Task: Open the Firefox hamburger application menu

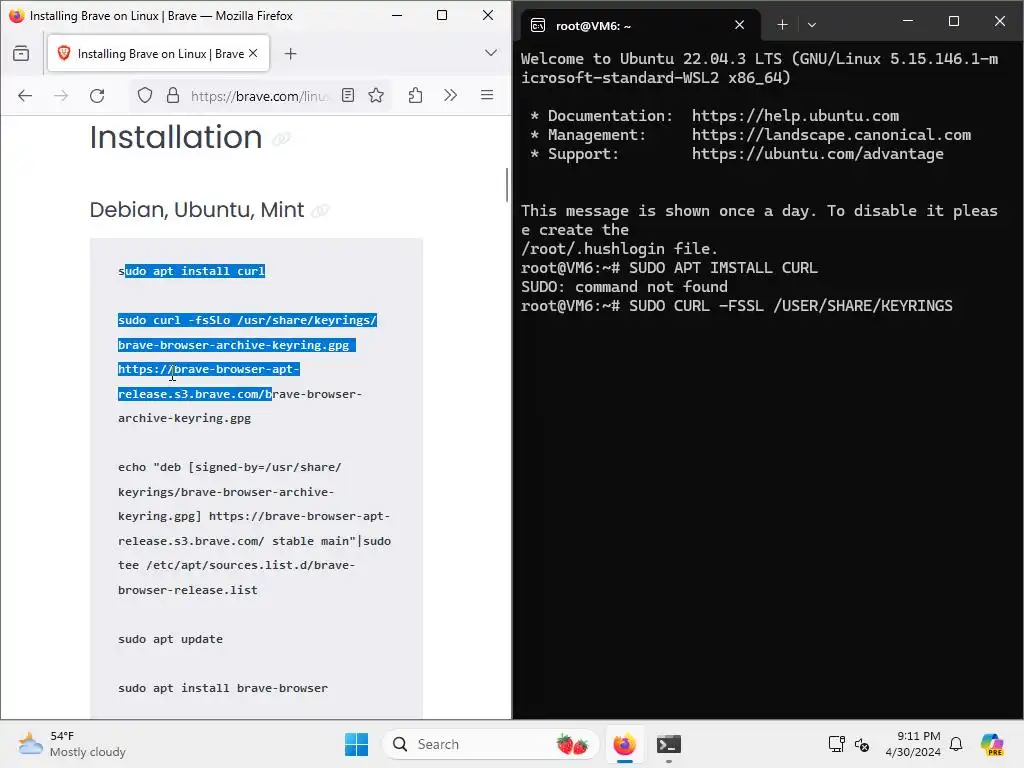Action: click(487, 95)
